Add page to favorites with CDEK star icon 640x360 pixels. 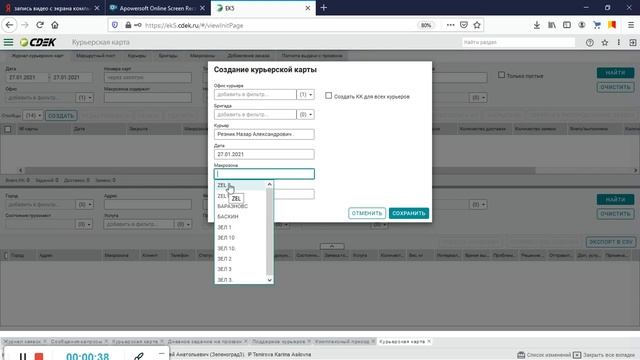point(605,42)
